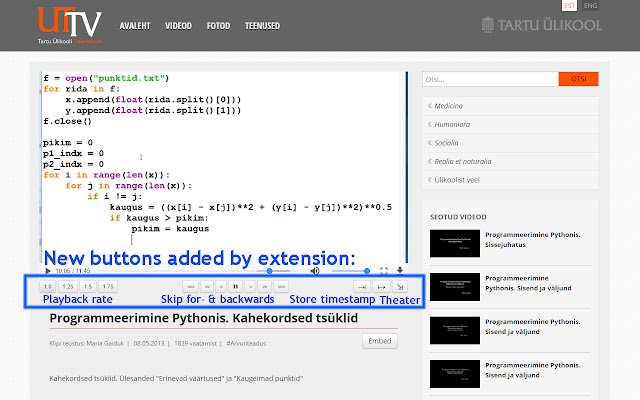The height and width of the screenshot is (400, 640).
Task: Skip far backwards with the triple-left-arrow button
Action: point(191,287)
